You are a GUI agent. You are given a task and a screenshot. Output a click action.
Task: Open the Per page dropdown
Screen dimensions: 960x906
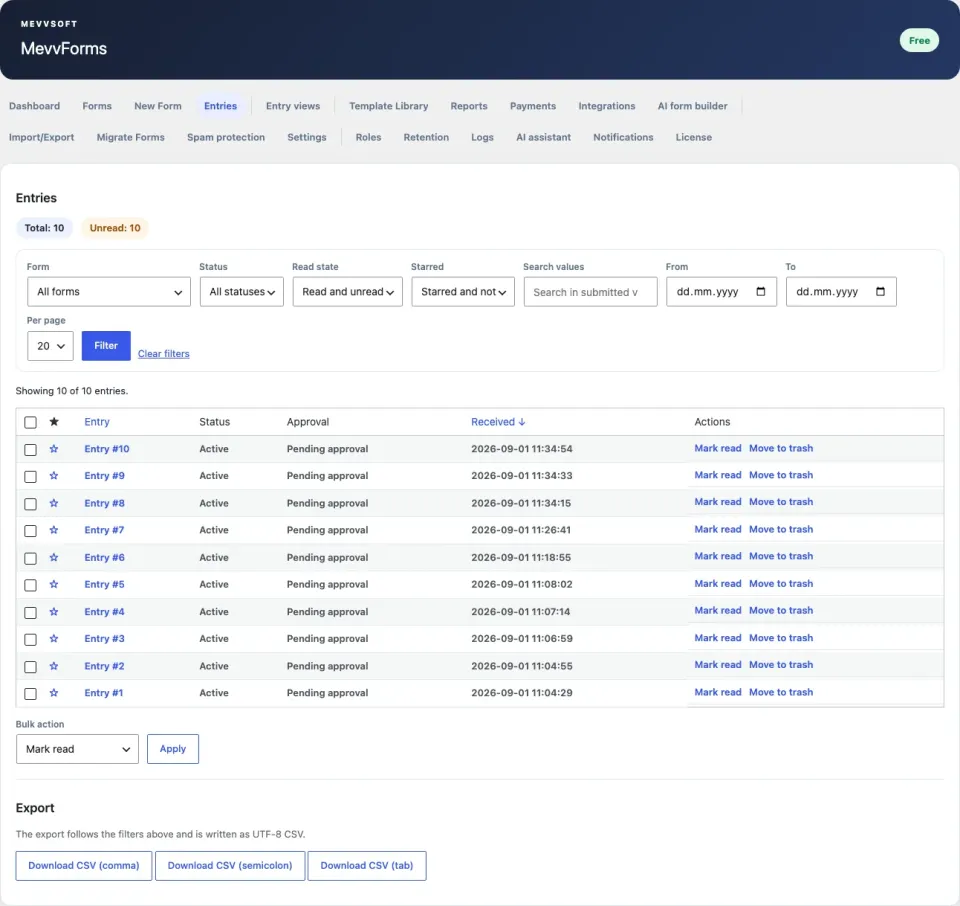pyautogui.click(x=50, y=346)
